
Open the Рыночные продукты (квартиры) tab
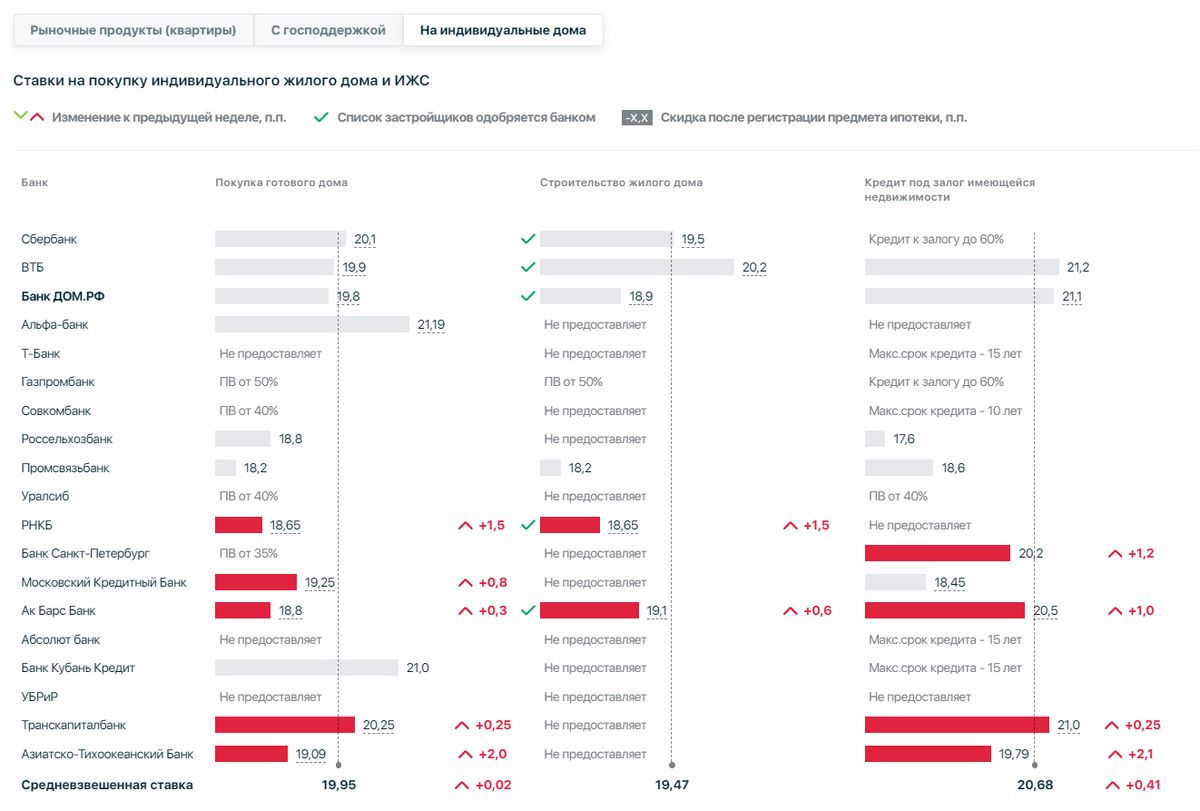[133, 30]
